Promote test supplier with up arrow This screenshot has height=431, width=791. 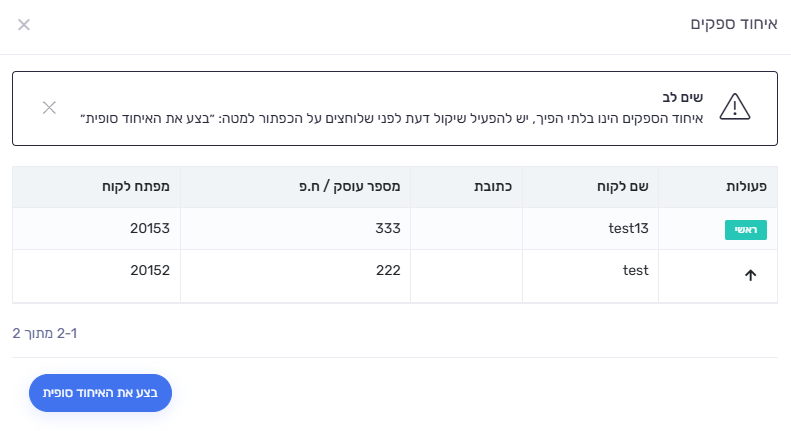coord(750,275)
